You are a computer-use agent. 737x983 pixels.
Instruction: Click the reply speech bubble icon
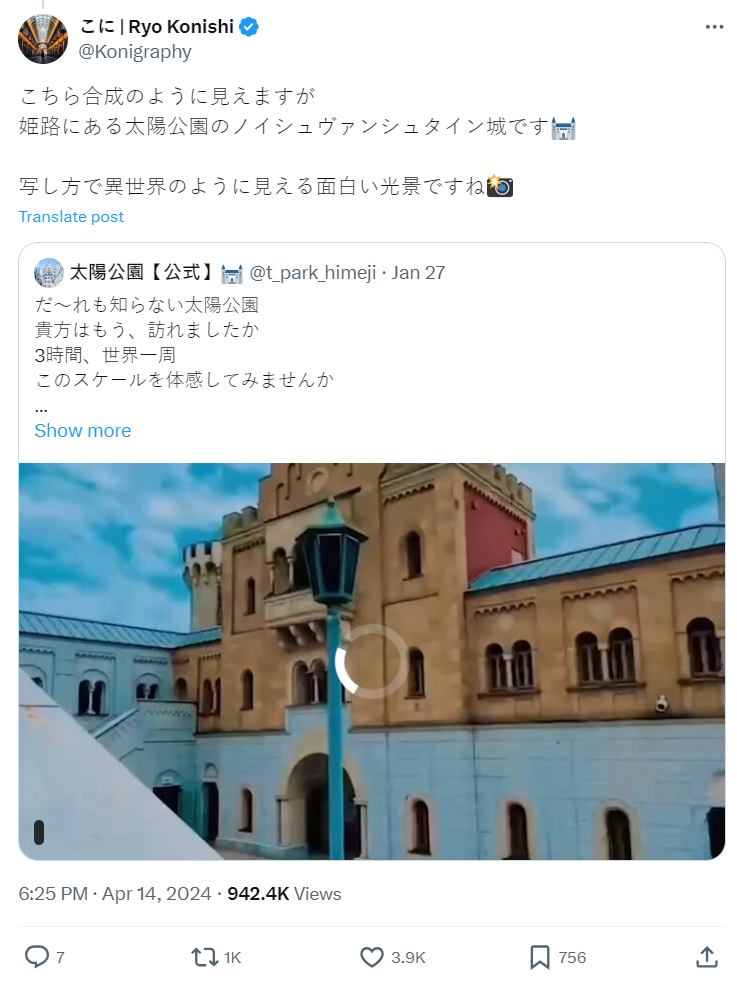(x=37, y=957)
